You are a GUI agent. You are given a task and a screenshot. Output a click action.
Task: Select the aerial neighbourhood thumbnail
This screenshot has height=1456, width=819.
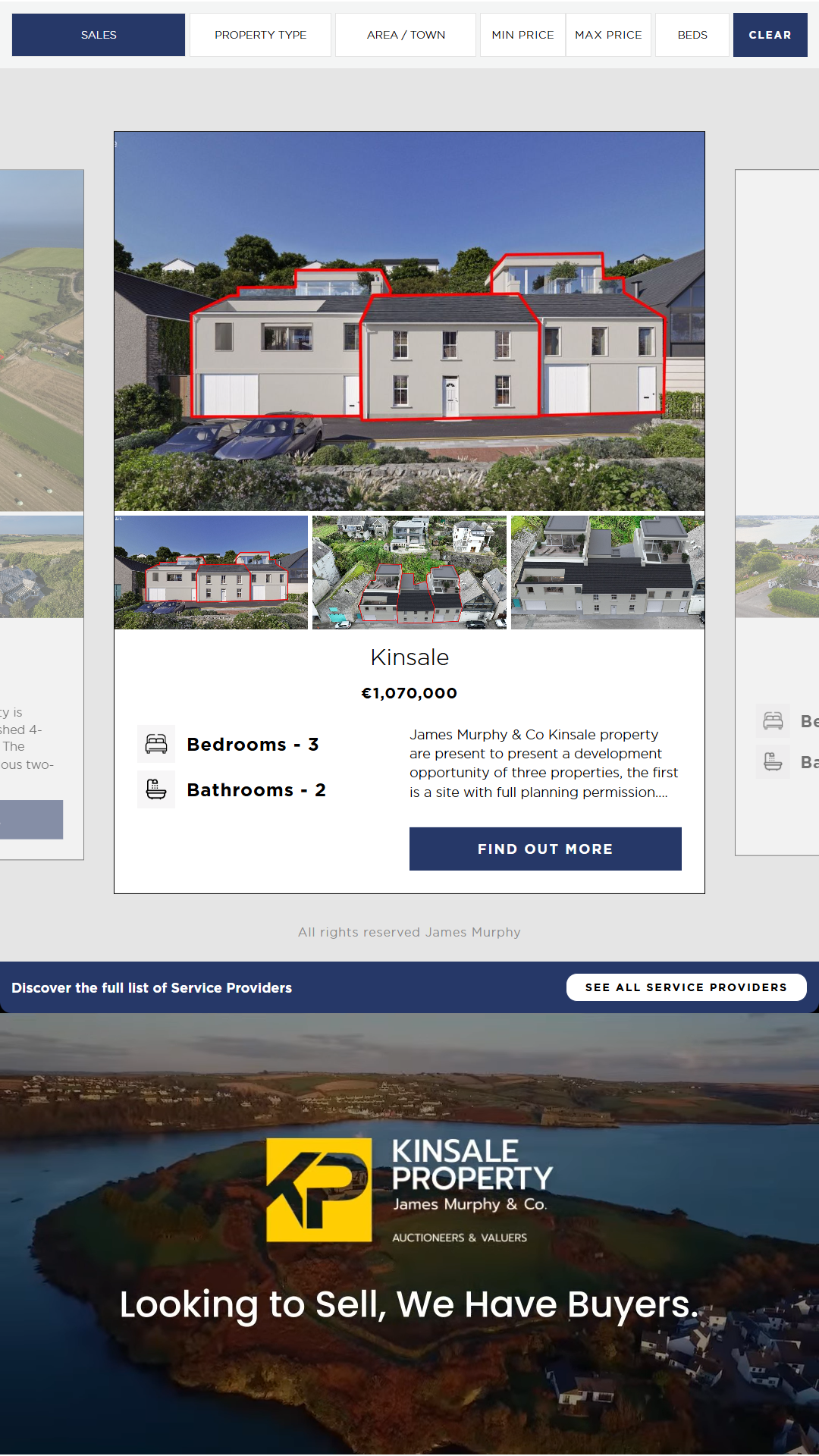(x=409, y=573)
